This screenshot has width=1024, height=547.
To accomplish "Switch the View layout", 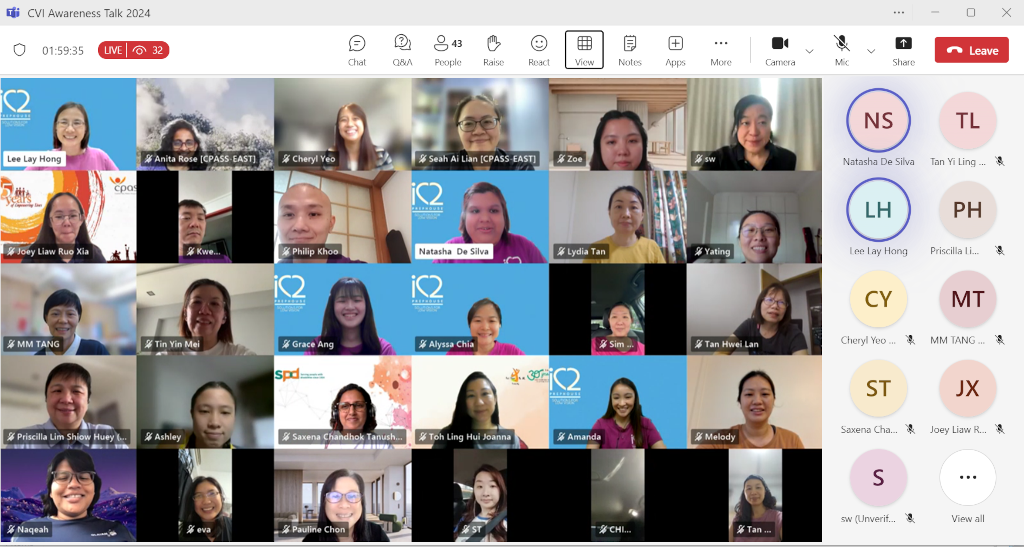I will pyautogui.click(x=584, y=50).
